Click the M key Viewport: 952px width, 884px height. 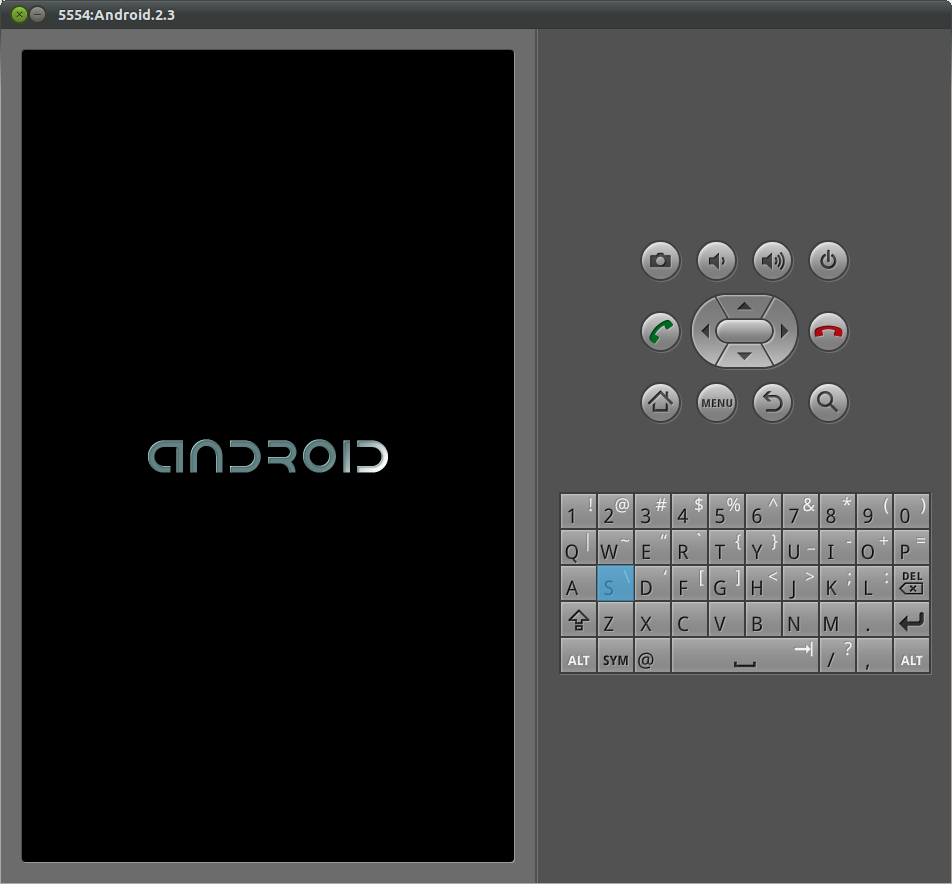tap(837, 620)
